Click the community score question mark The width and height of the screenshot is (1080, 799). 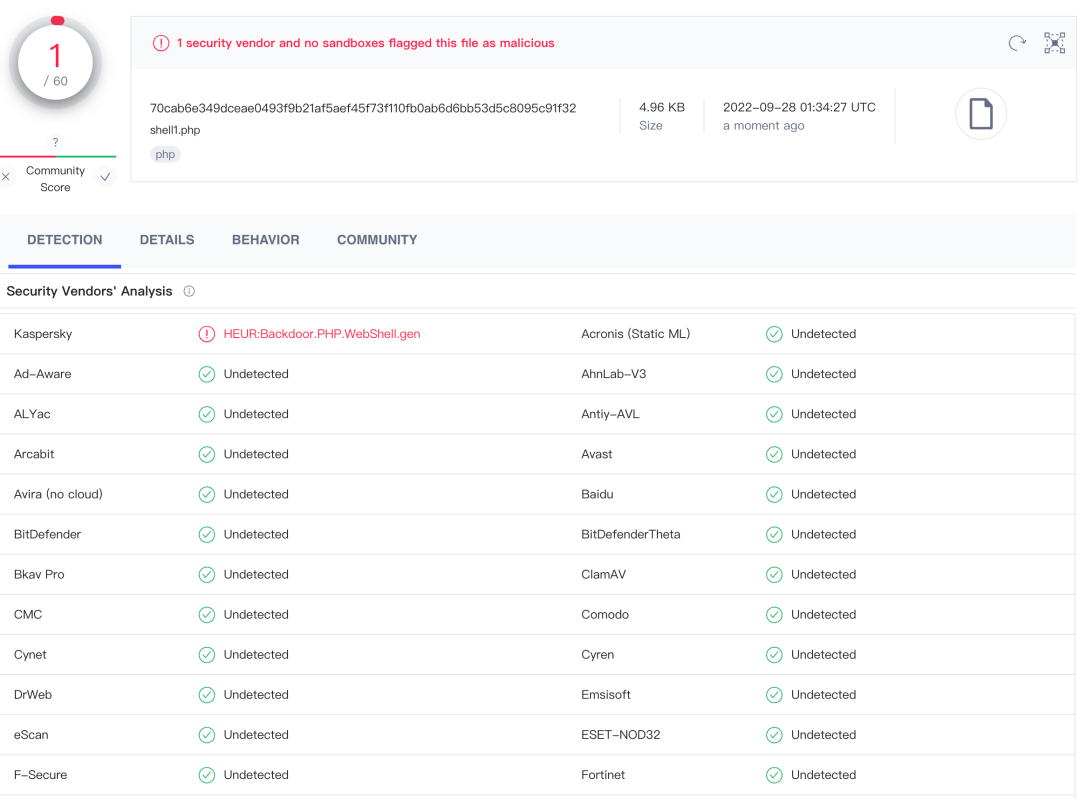click(56, 143)
